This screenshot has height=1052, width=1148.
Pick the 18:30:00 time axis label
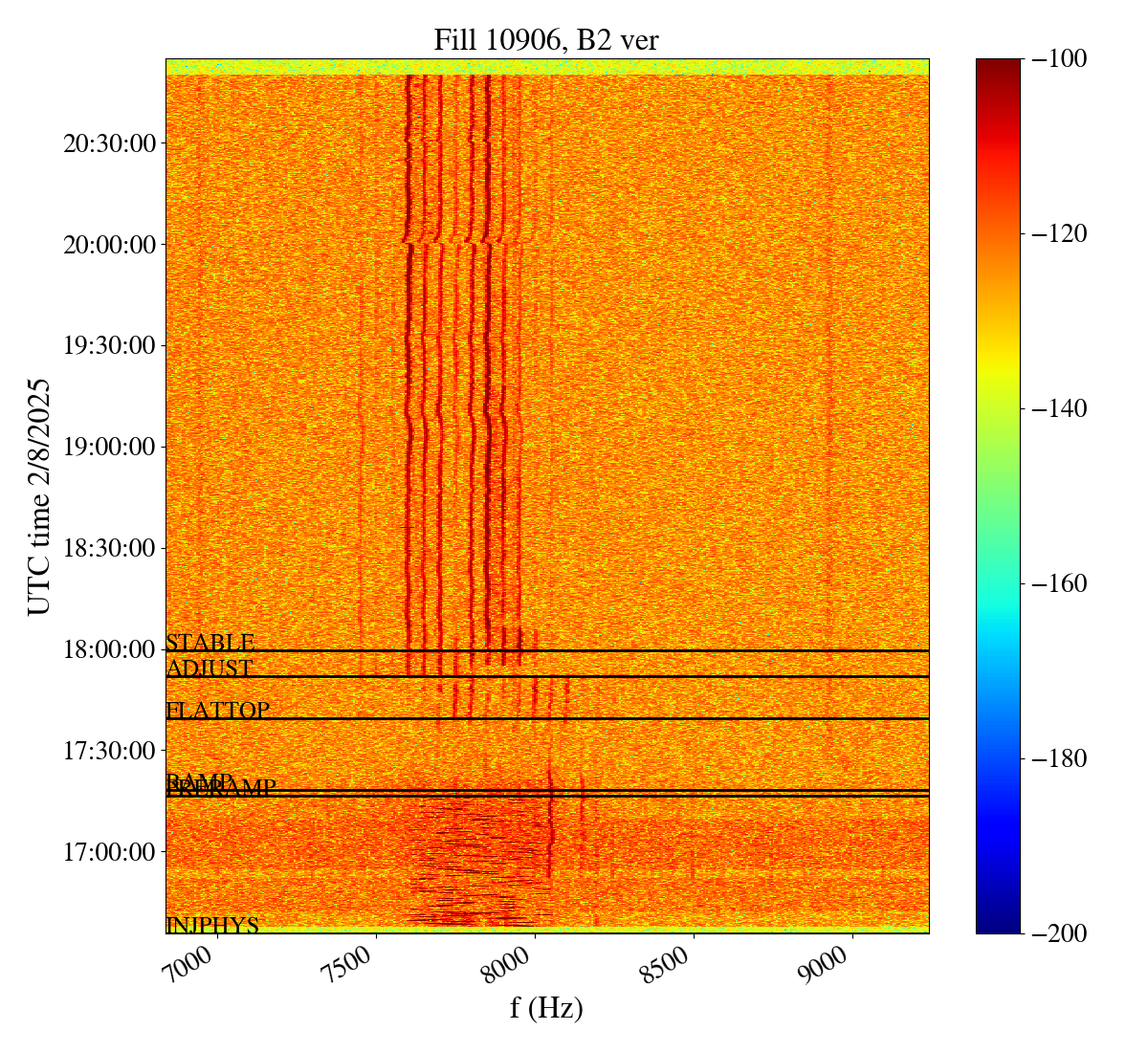click(x=109, y=548)
